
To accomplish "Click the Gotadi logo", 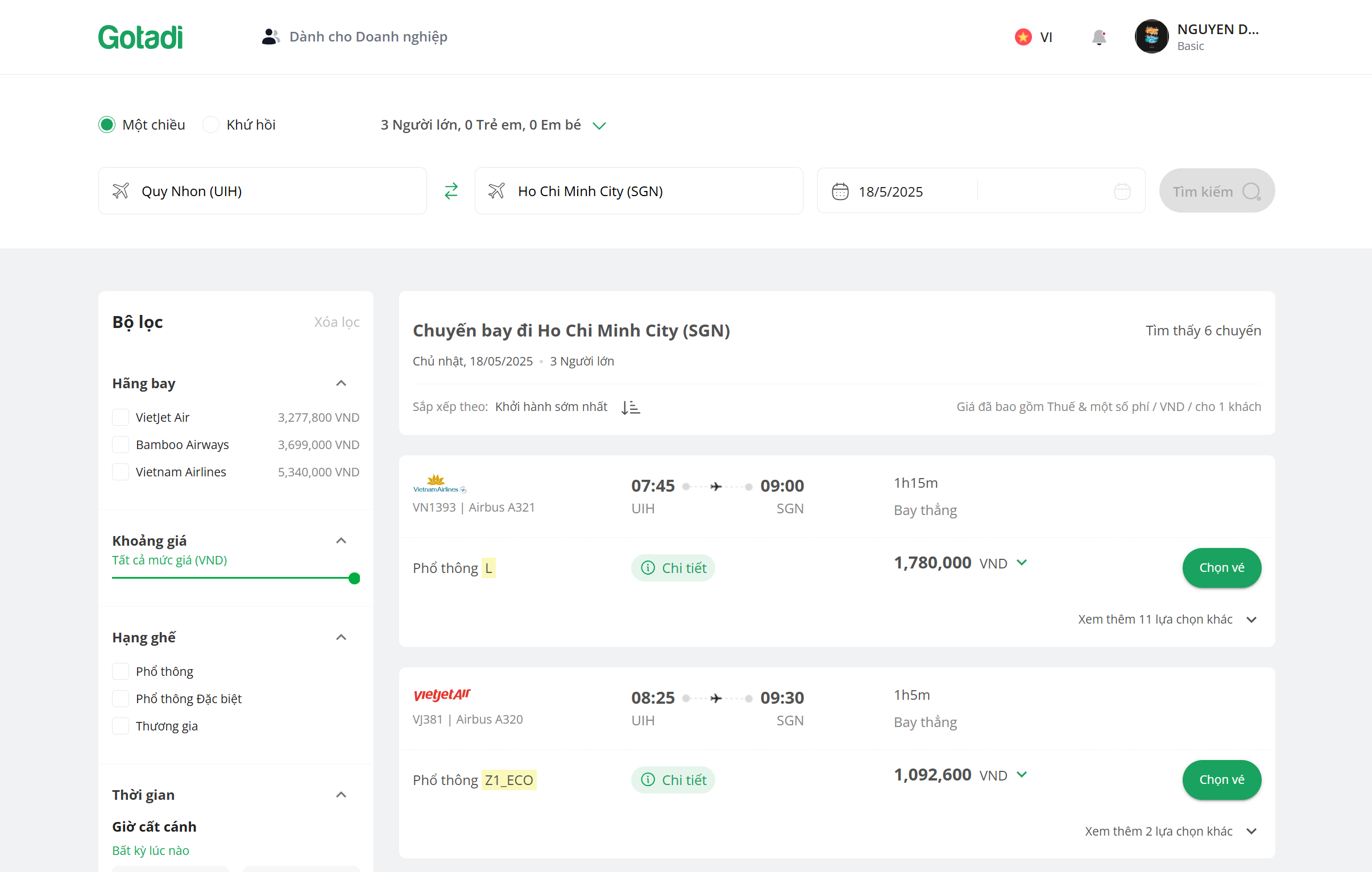I will point(140,37).
